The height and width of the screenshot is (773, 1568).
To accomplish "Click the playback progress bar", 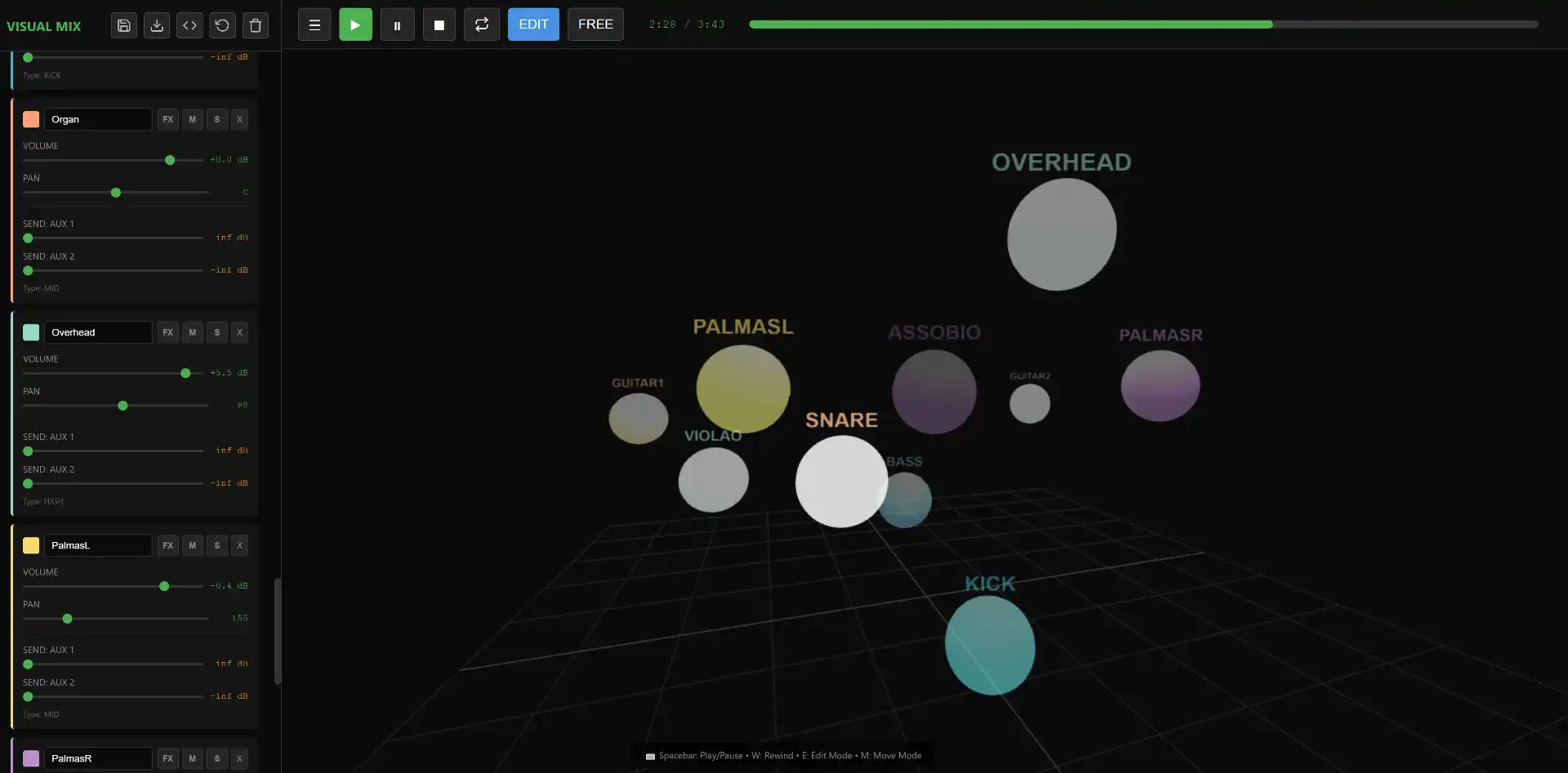I will (1143, 24).
